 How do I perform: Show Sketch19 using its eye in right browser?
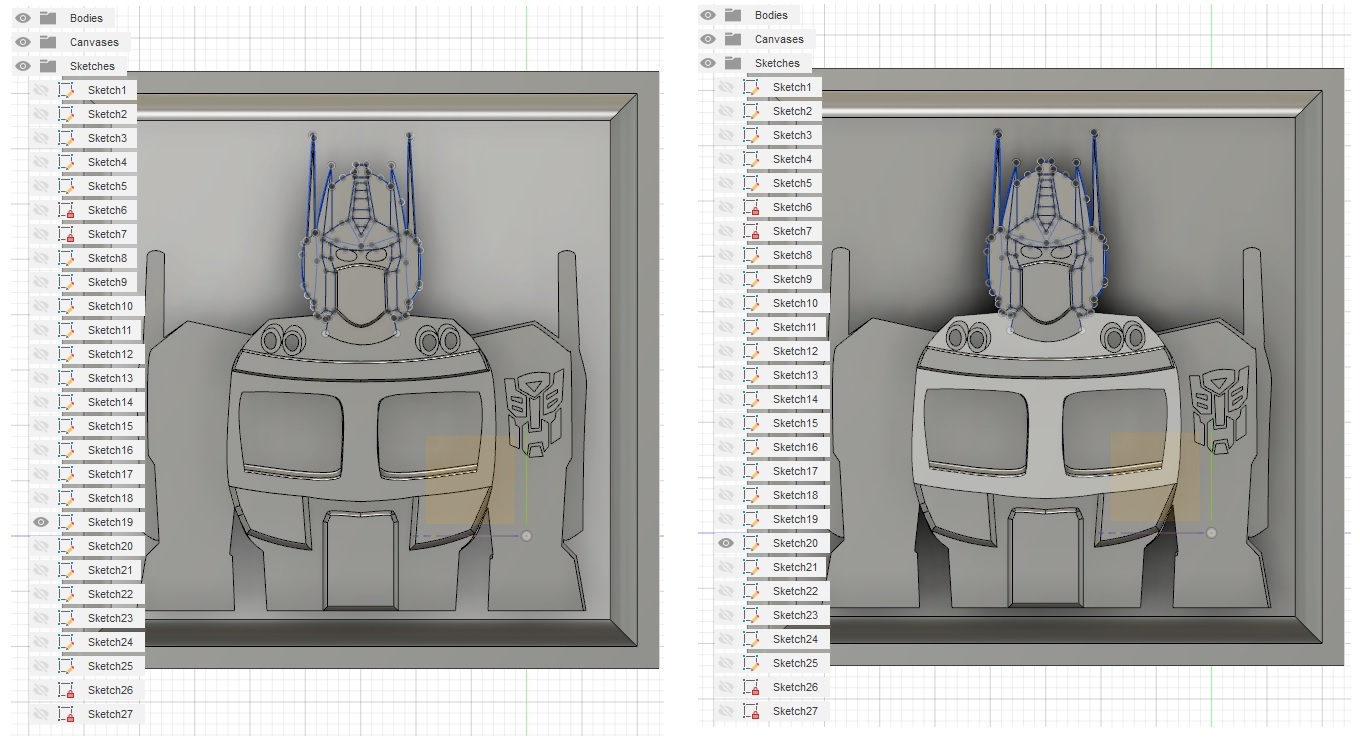[726, 519]
